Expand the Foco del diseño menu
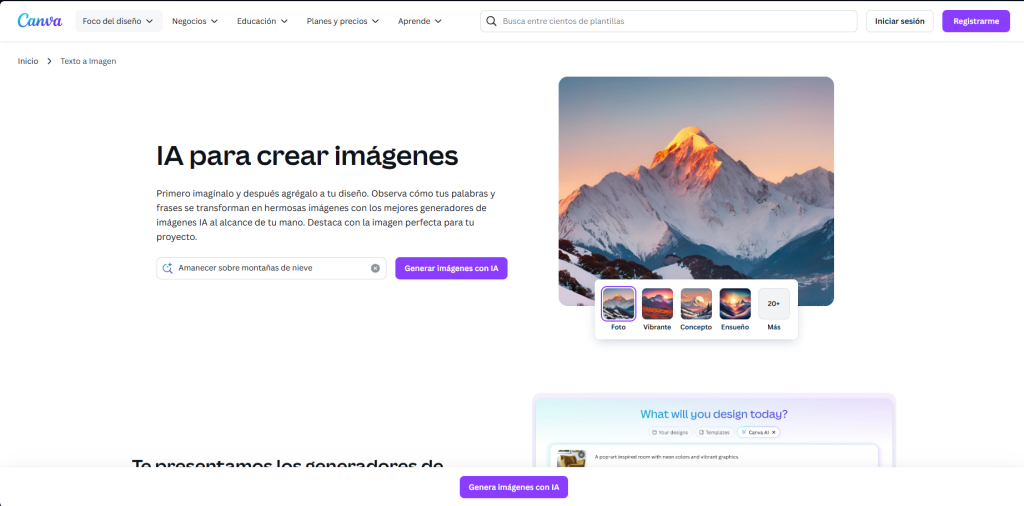This screenshot has height=506, width=1024. tap(118, 21)
